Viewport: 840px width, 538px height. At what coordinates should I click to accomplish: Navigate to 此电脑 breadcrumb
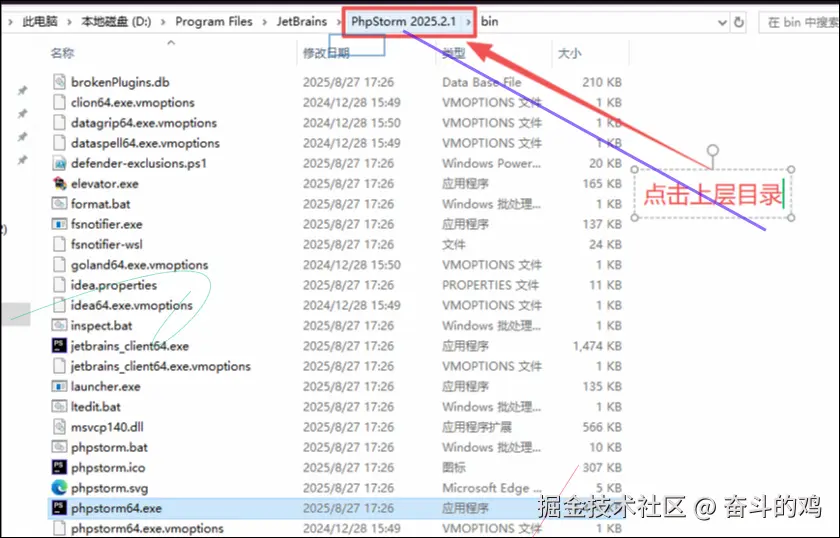click(x=40, y=21)
